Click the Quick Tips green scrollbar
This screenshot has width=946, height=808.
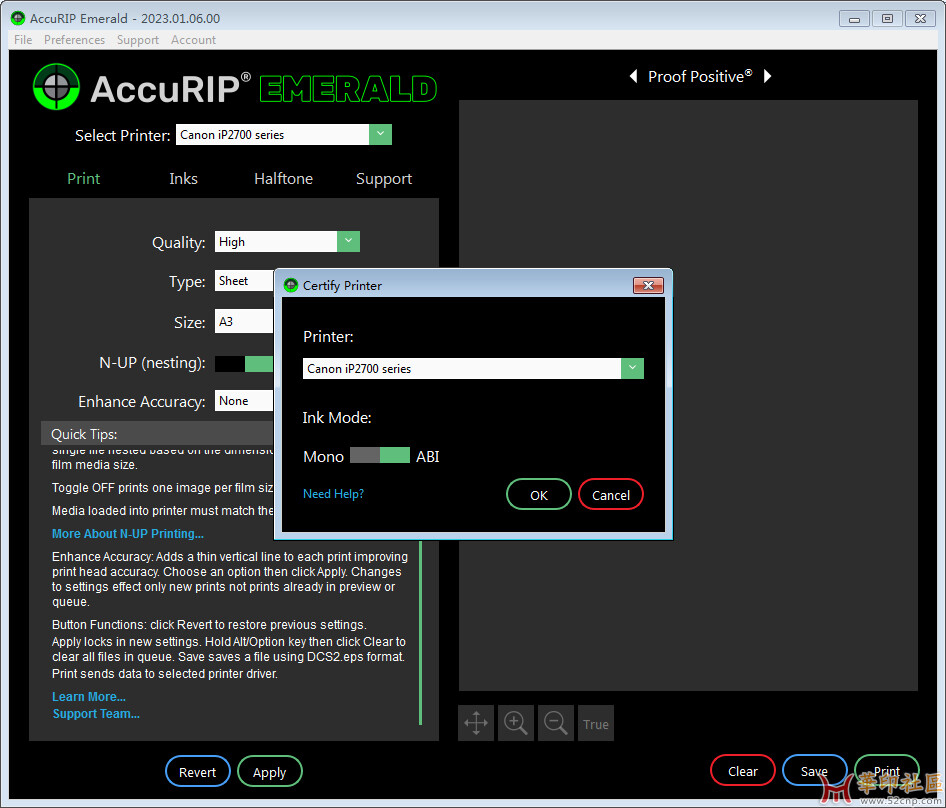420,632
